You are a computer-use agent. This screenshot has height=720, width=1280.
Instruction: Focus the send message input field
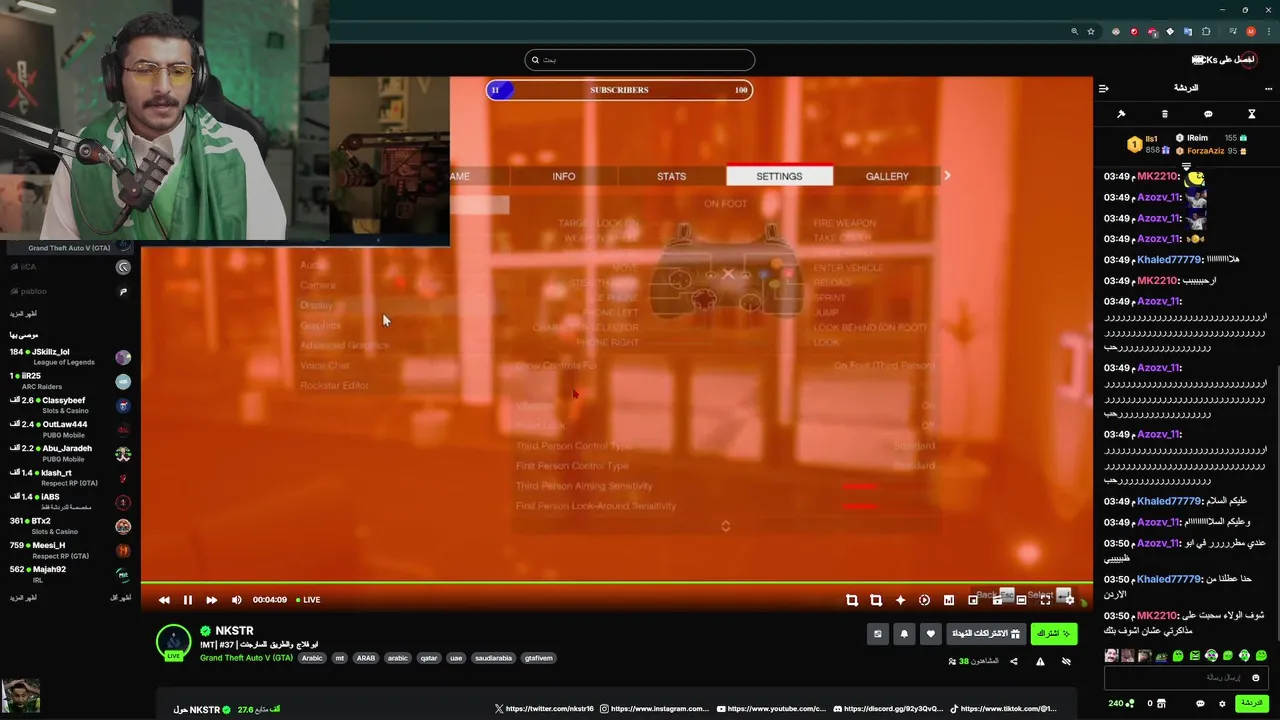(x=1186, y=678)
